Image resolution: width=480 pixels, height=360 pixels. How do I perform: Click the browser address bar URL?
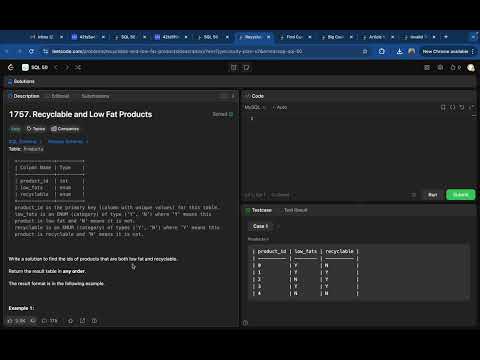177,52
